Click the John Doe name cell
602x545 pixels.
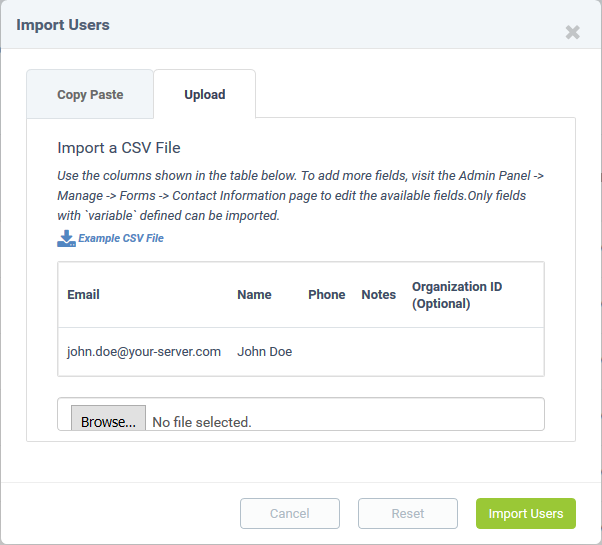[265, 352]
